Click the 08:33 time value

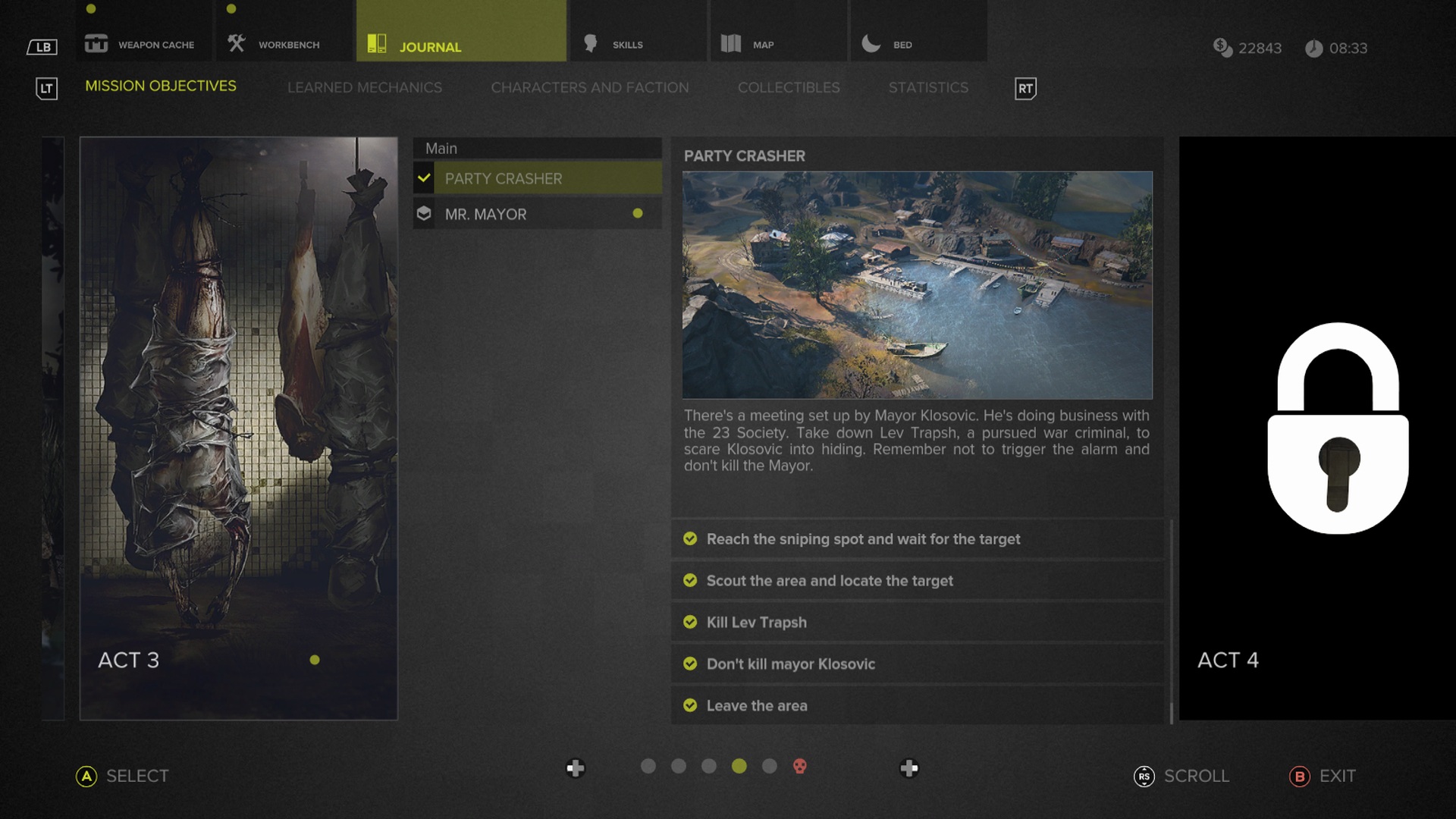(1348, 49)
